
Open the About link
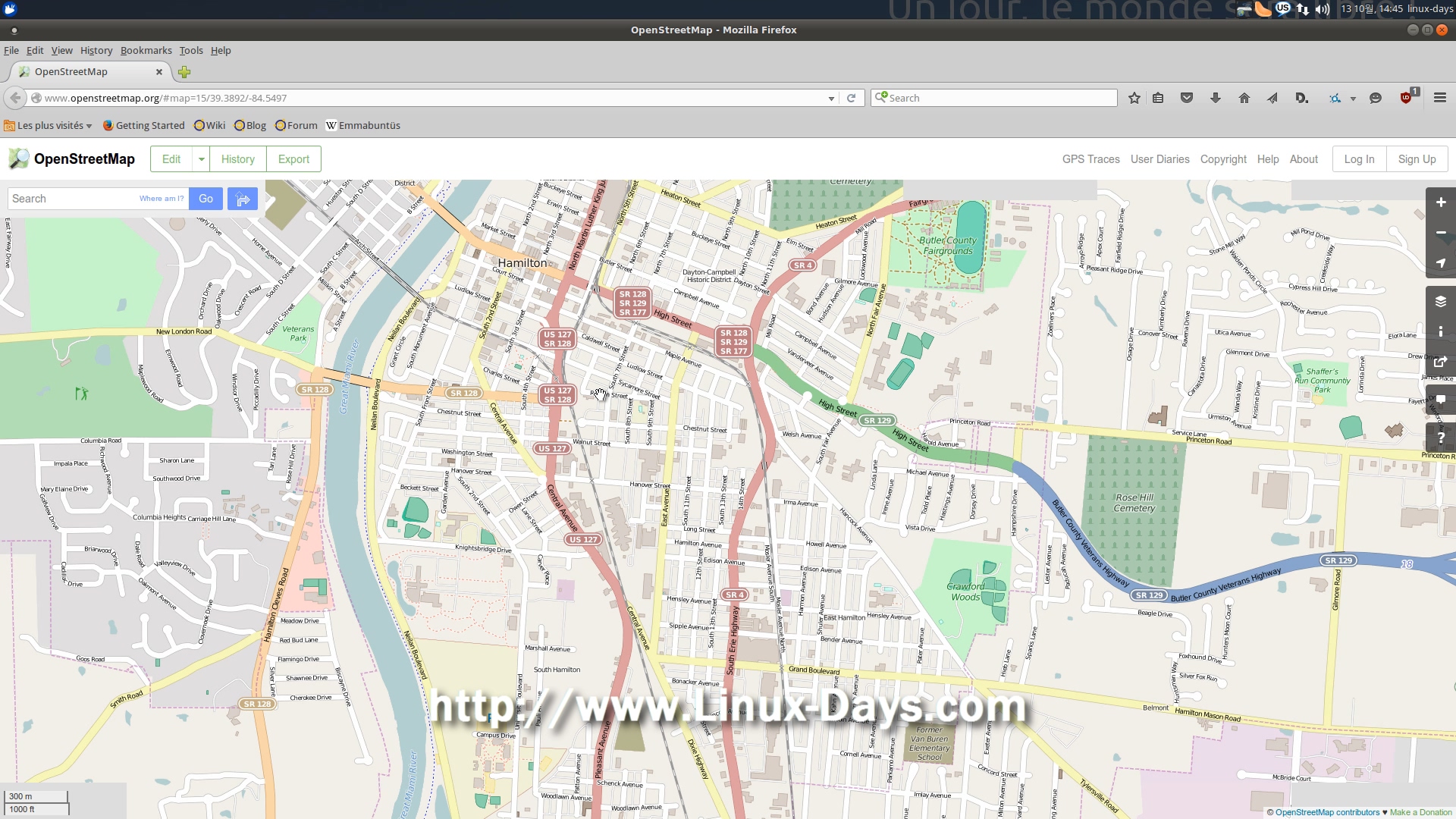click(1304, 159)
